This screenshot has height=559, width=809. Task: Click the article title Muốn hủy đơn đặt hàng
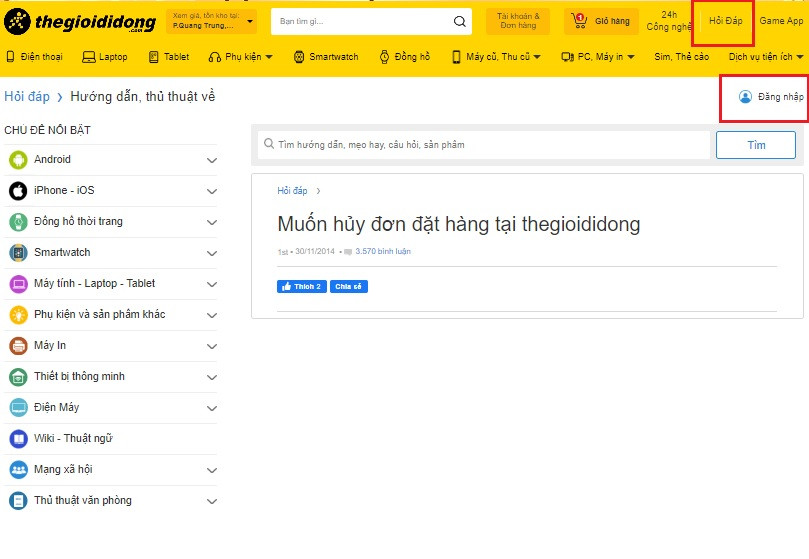pyautogui.click(x=459, y=224)
